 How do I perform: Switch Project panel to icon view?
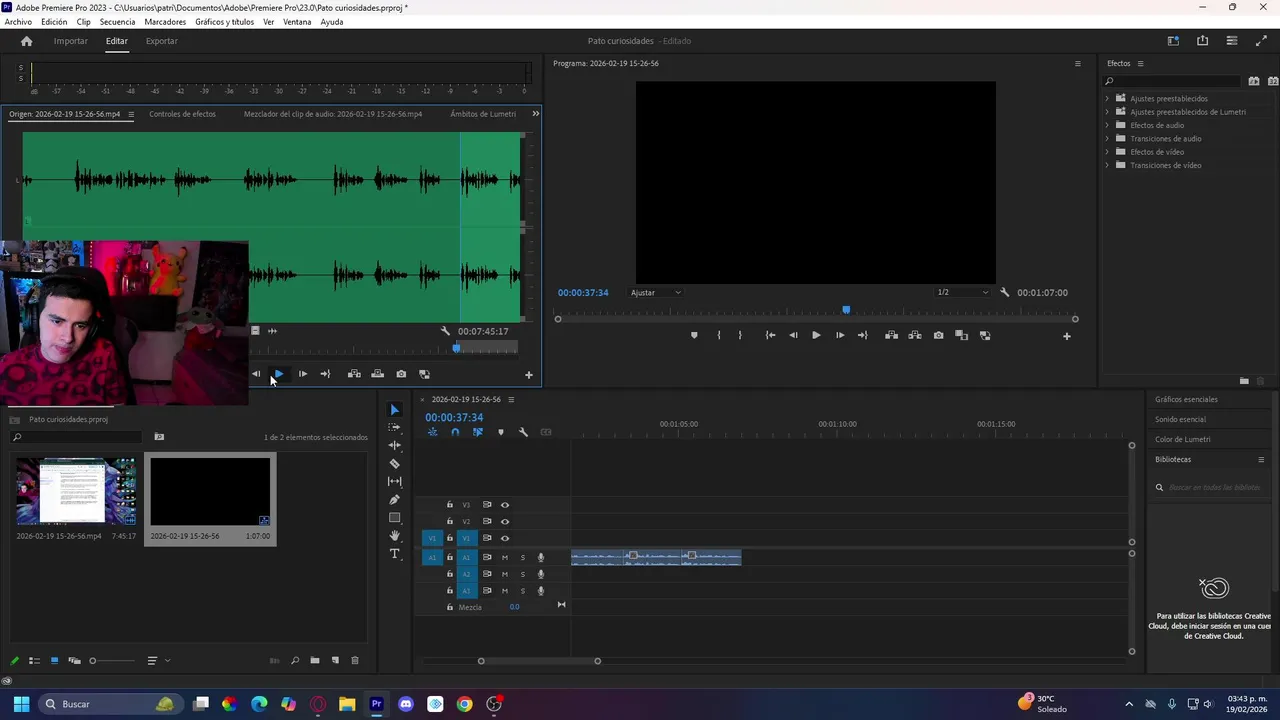point(54,660)
